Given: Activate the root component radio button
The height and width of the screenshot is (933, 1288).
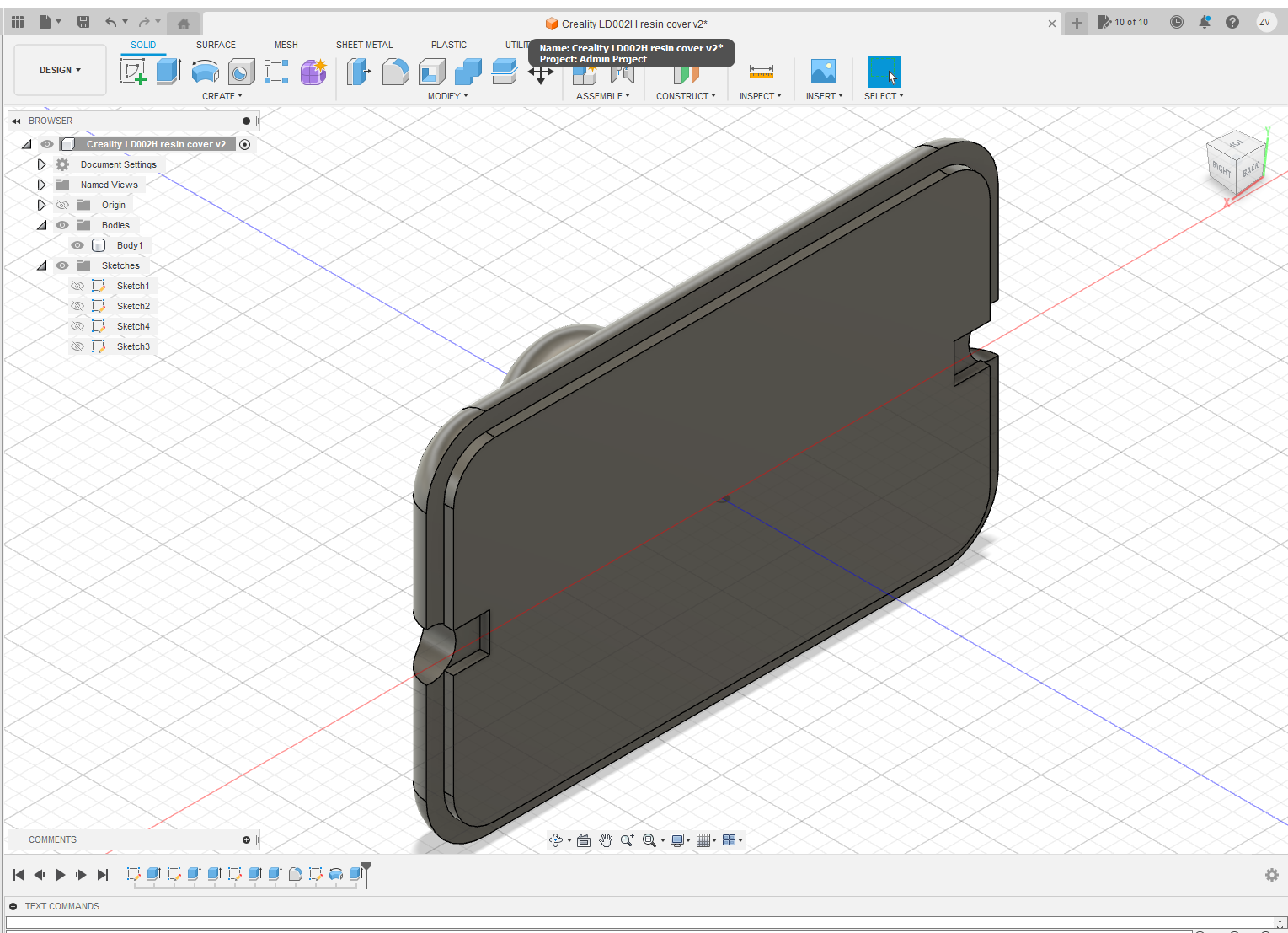Looking at the screenshot, I should coord(245,144).
